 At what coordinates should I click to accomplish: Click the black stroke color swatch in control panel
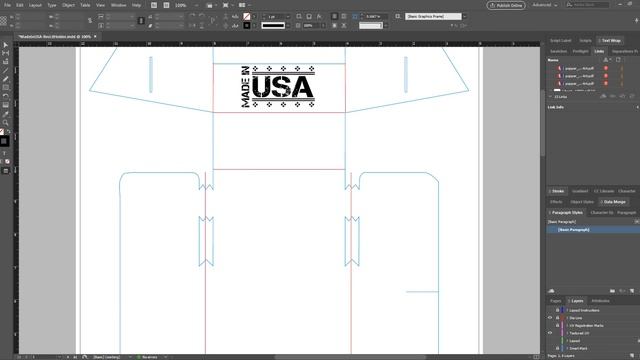247,25
